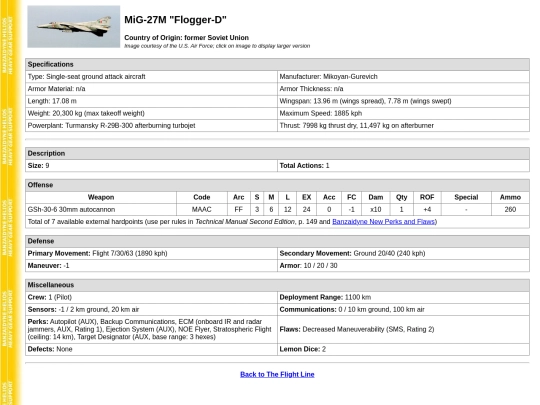Select 'Length: 17.08 m' cell
Viewport: 540px width, 405px height.
click(151, 101)
